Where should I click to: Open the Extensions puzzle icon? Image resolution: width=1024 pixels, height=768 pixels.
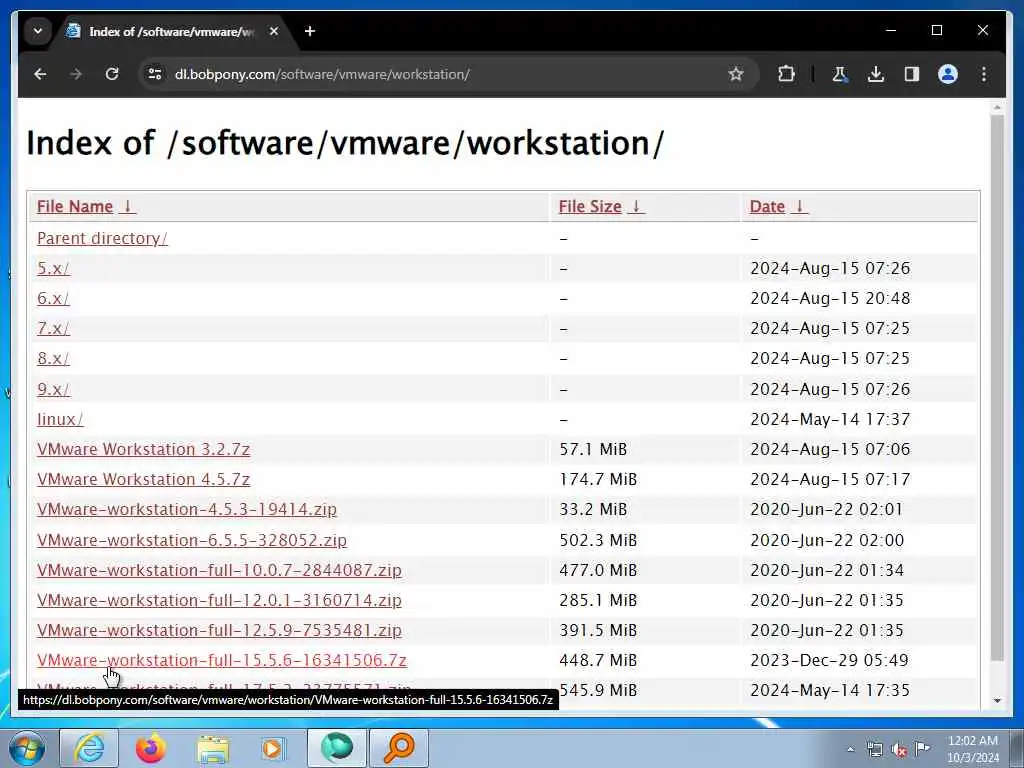coord(786,74)
